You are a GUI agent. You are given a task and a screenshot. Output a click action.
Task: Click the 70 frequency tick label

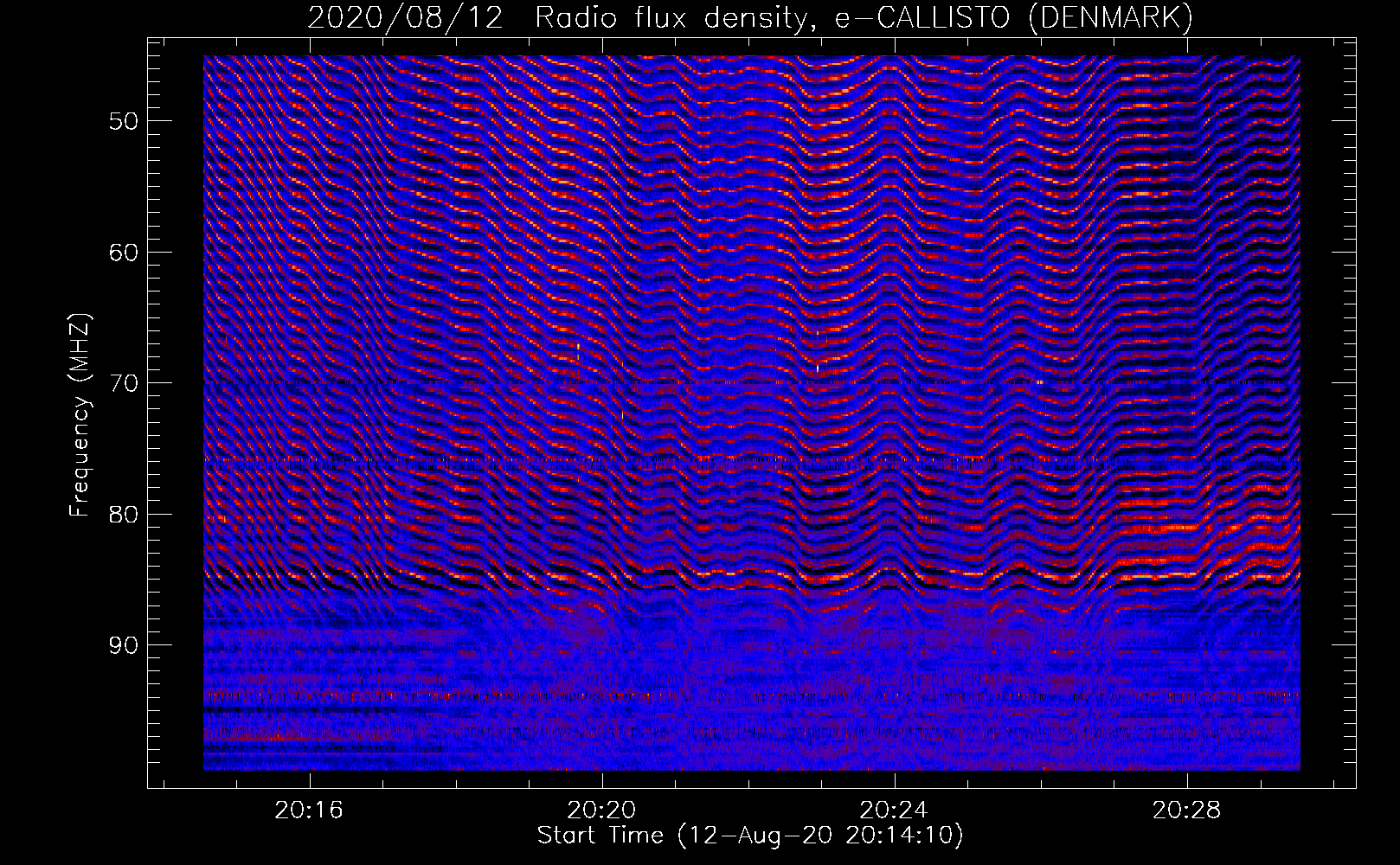tap(123, 383)
